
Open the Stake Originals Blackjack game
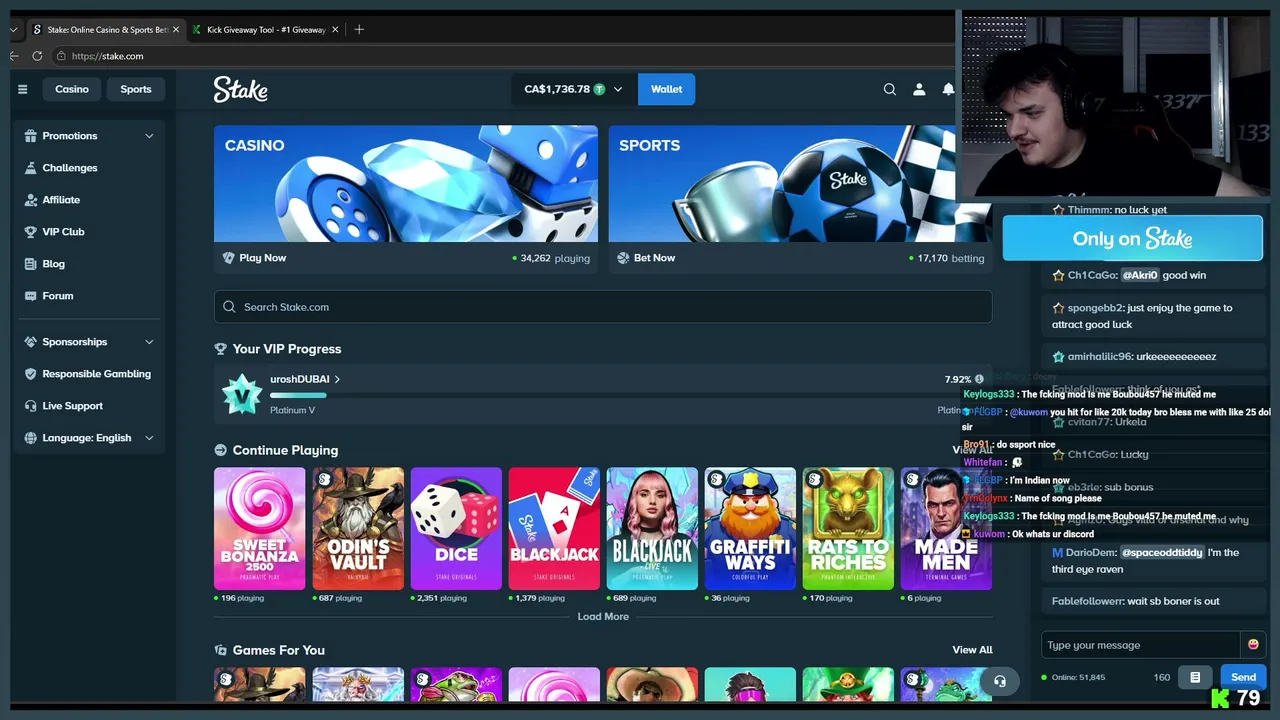click(554, 529)
